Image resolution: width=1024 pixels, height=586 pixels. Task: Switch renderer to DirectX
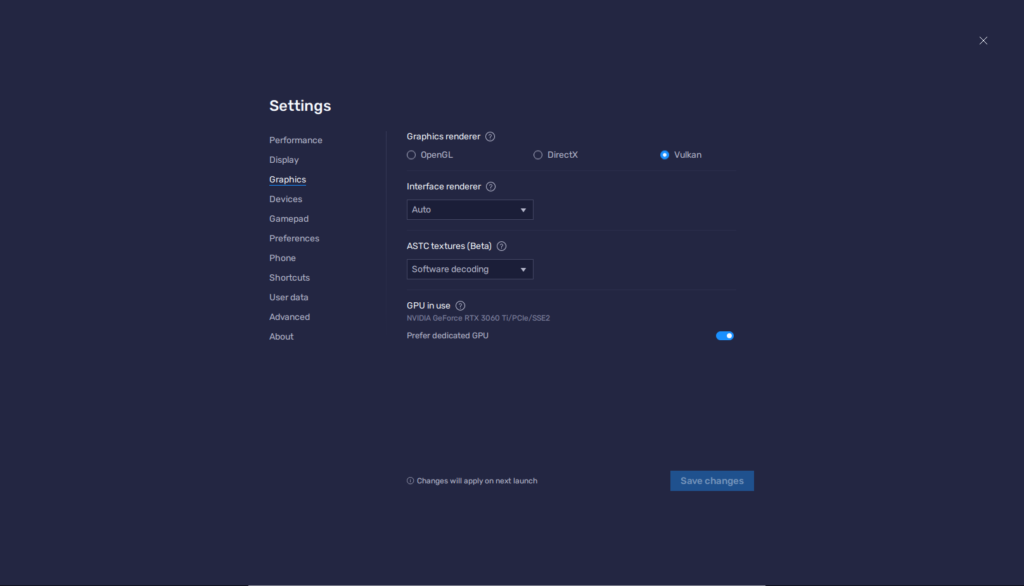tap(537, 155)
